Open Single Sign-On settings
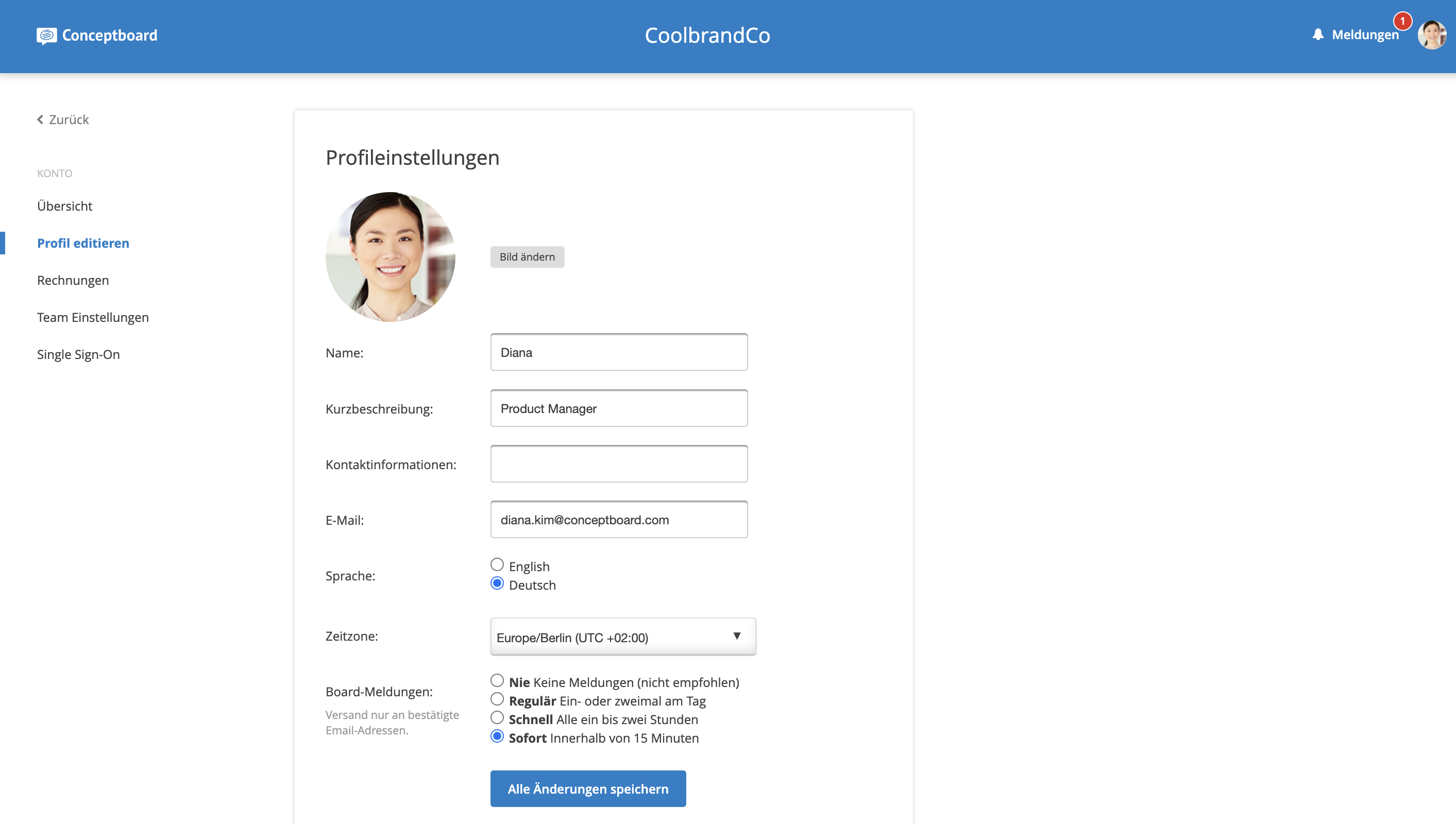This screenshot has height=824, width=1456. pos(78,354)
